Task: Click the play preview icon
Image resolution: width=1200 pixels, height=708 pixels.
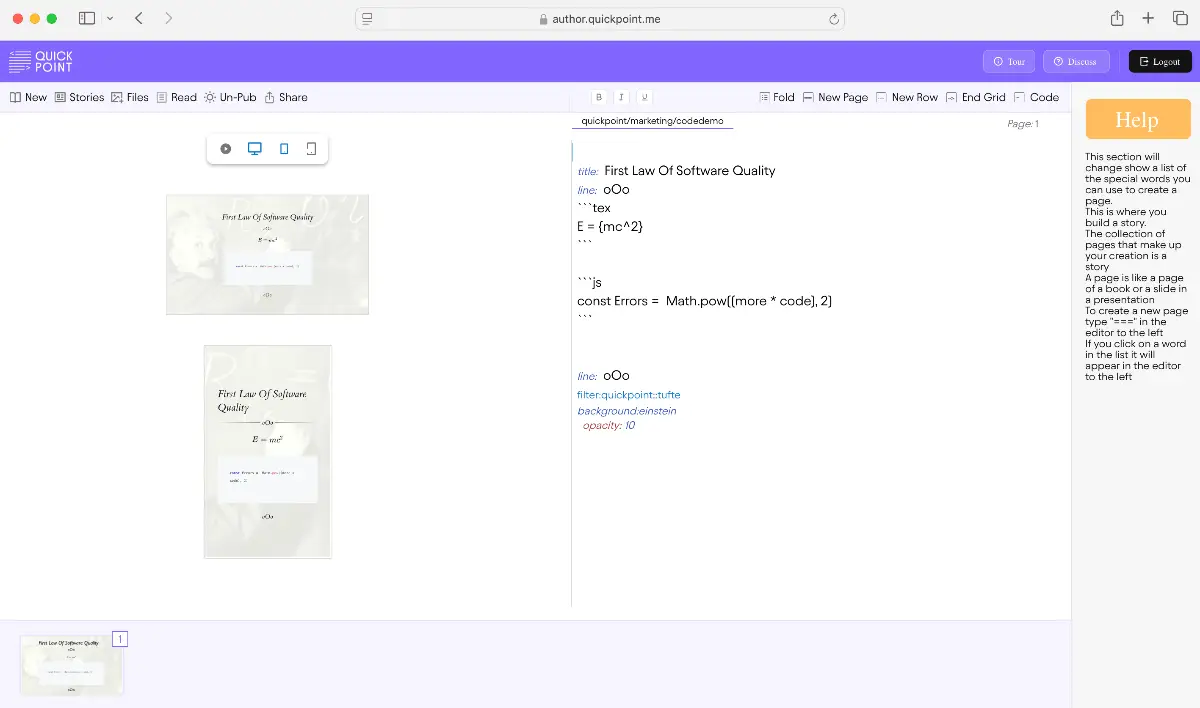Action: tap(226, 149)
